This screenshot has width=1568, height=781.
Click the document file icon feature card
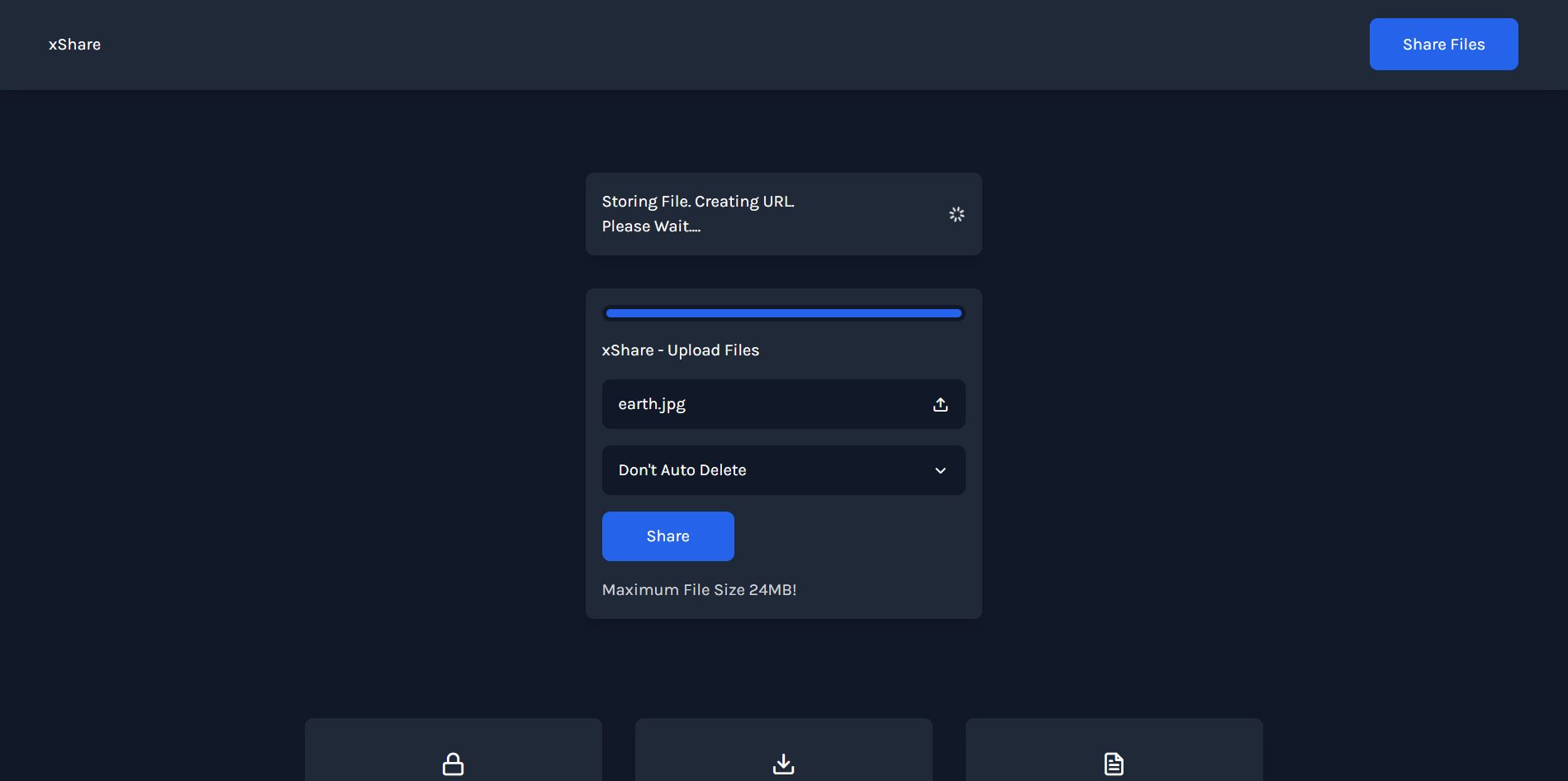1114,750
